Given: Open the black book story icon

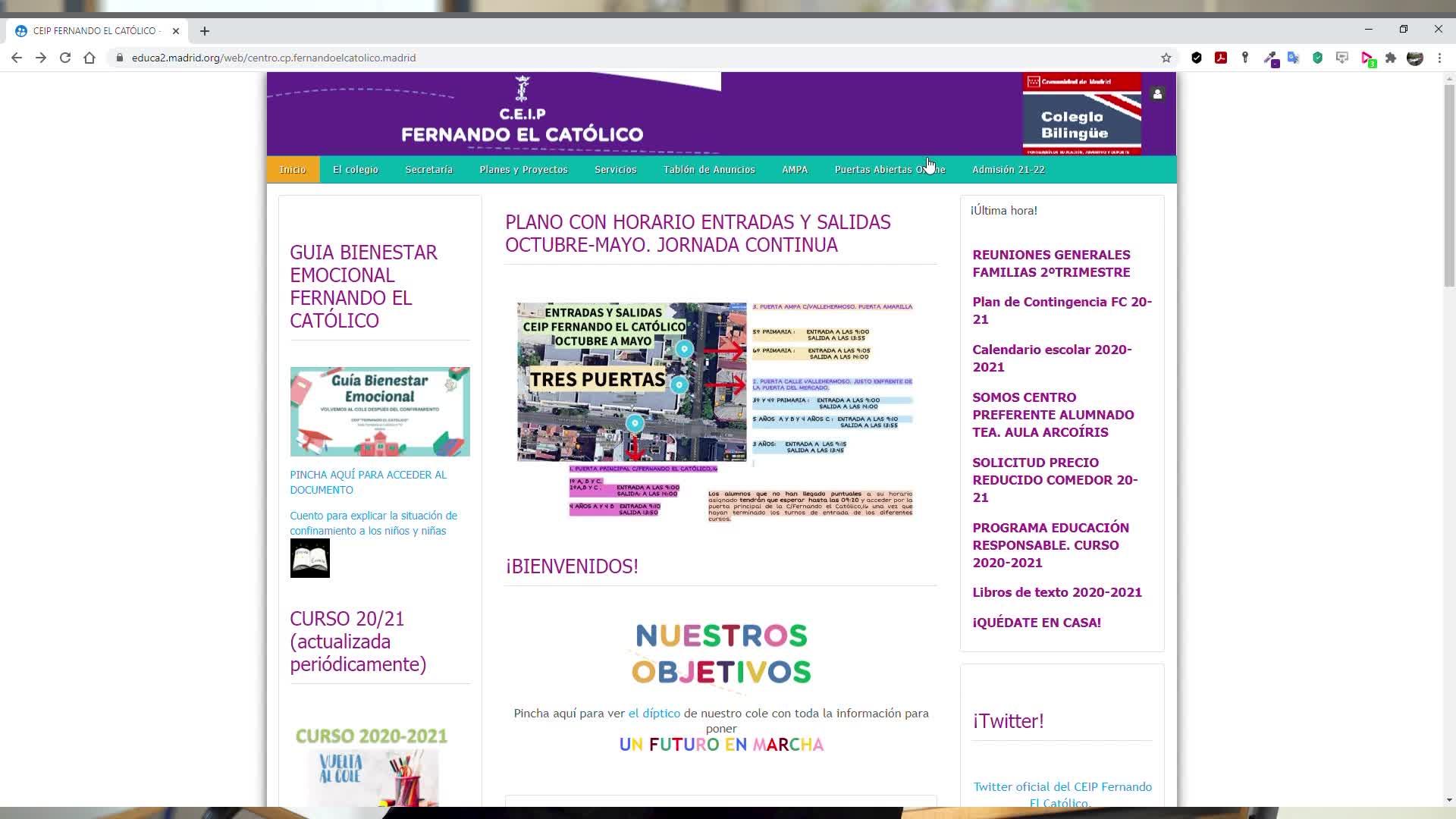Looking at the screenshot, I should [310, 558].
